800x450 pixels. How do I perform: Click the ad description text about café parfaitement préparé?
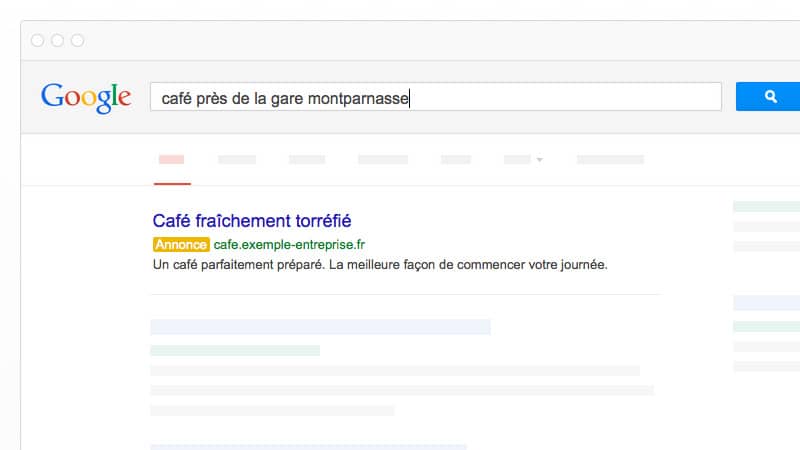[x=380, y=266]
